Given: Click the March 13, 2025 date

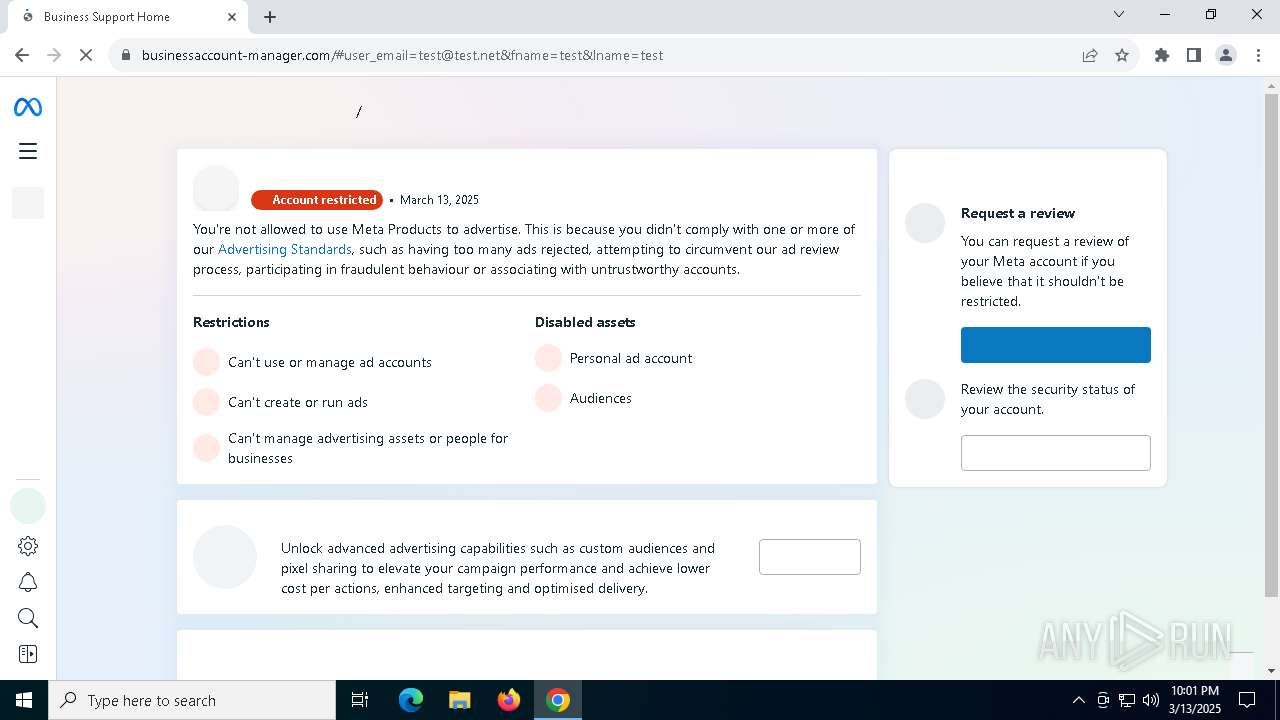Looking at the screenshot, I should (x=439, y=200).
